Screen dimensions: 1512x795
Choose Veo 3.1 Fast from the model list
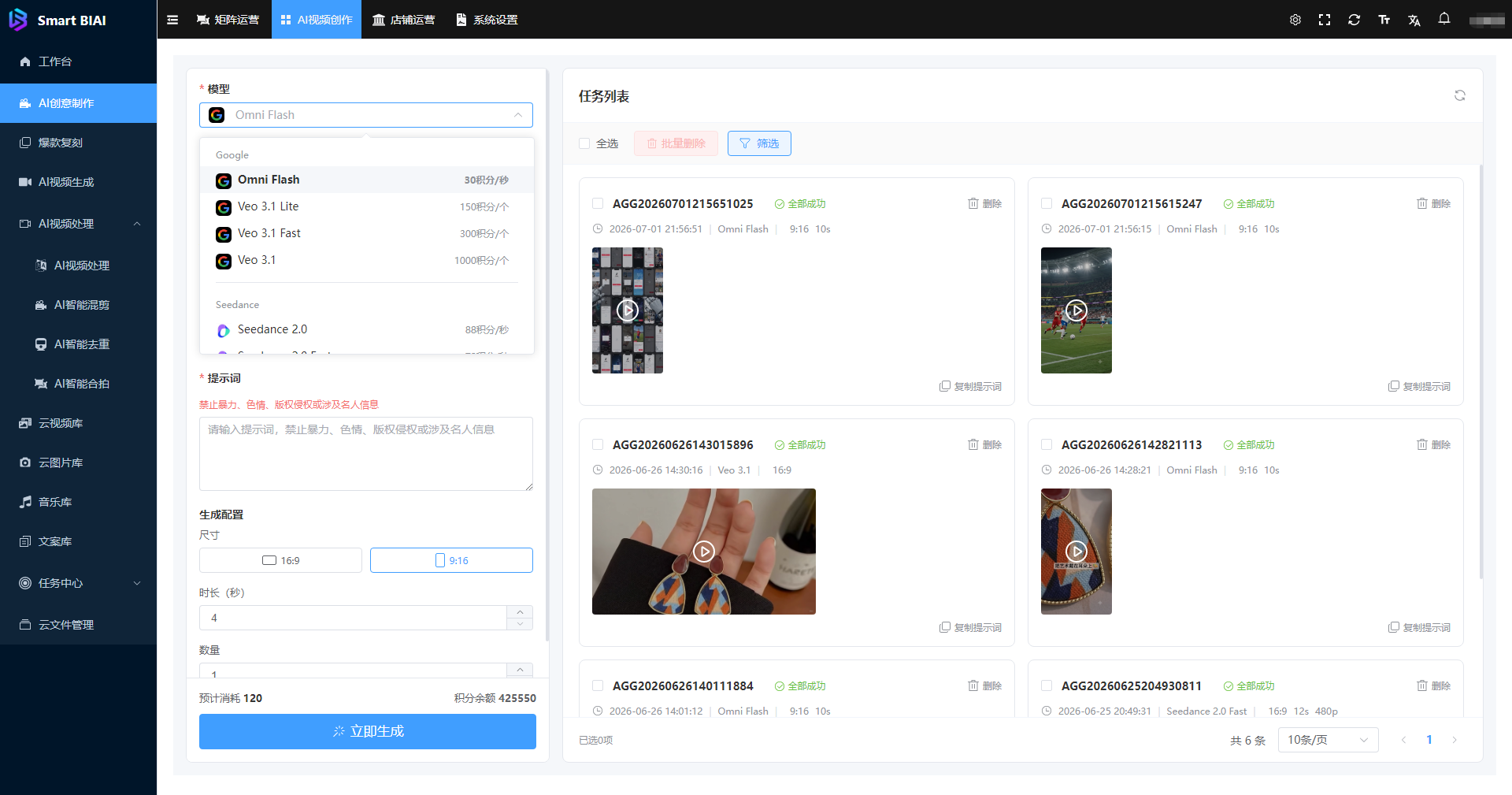tap(367, 233)
